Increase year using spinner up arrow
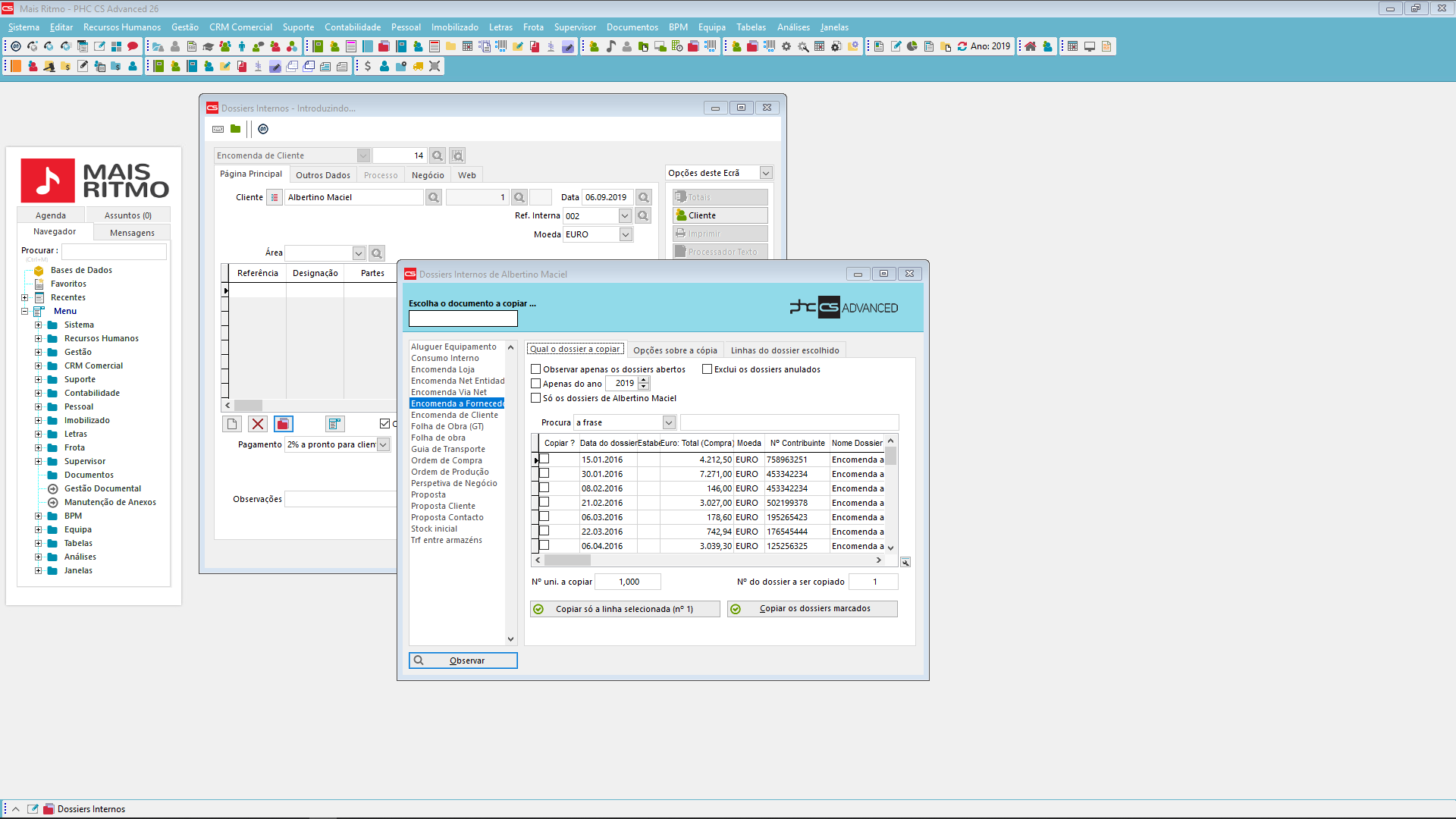 click(x=644, y=380)
